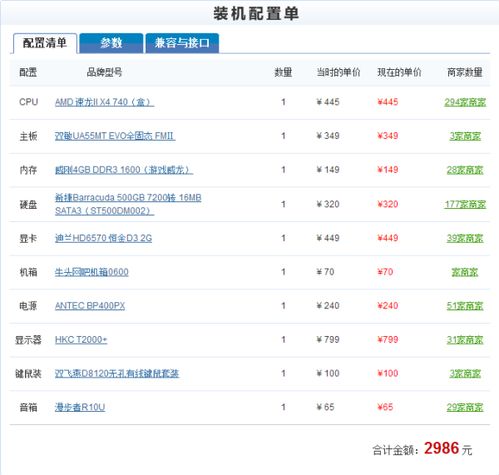
Task: Select the red ¥349 current price
Action: (388, 136)
